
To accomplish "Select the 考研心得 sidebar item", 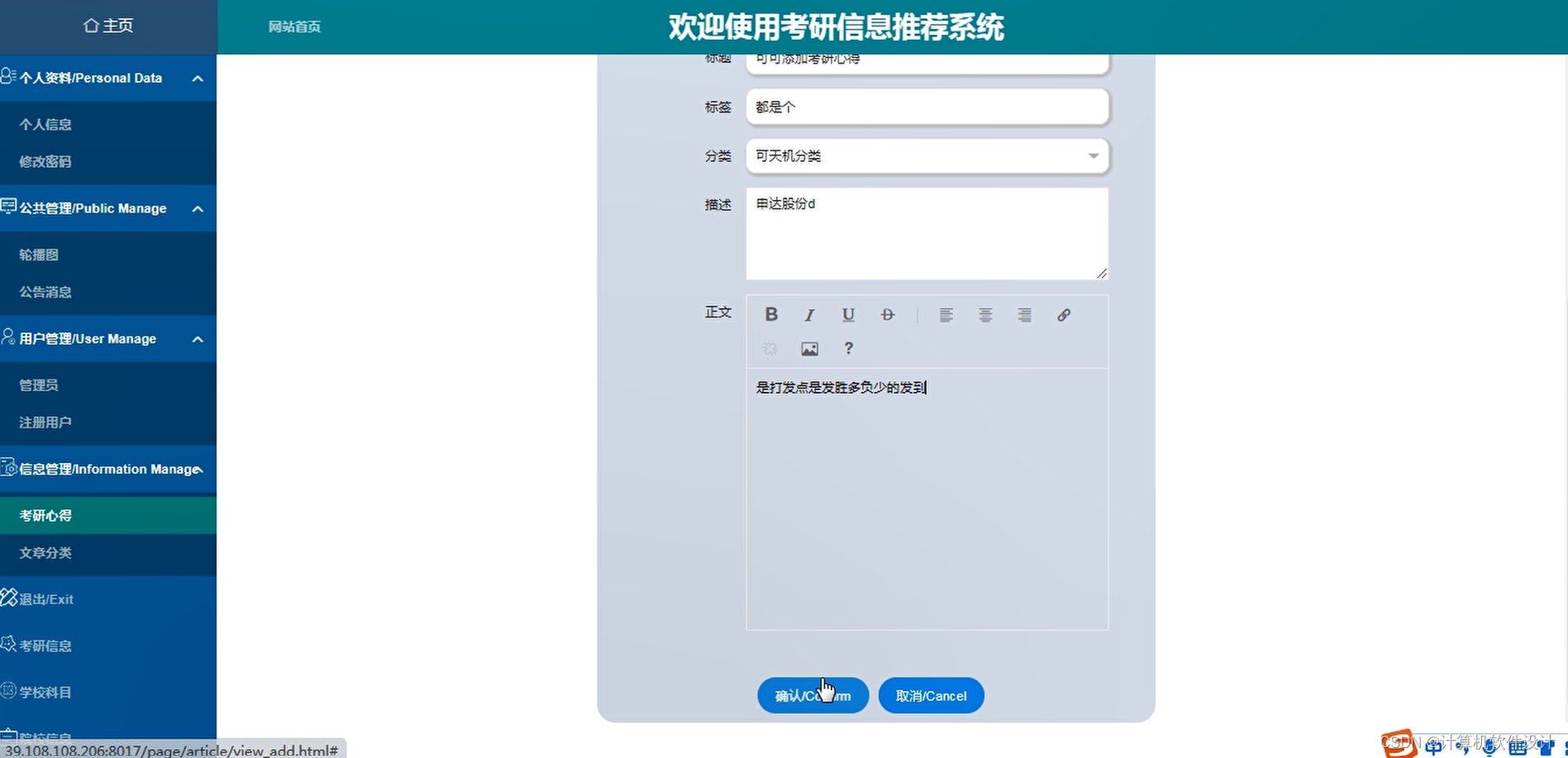I will click(x=108, y=515).
